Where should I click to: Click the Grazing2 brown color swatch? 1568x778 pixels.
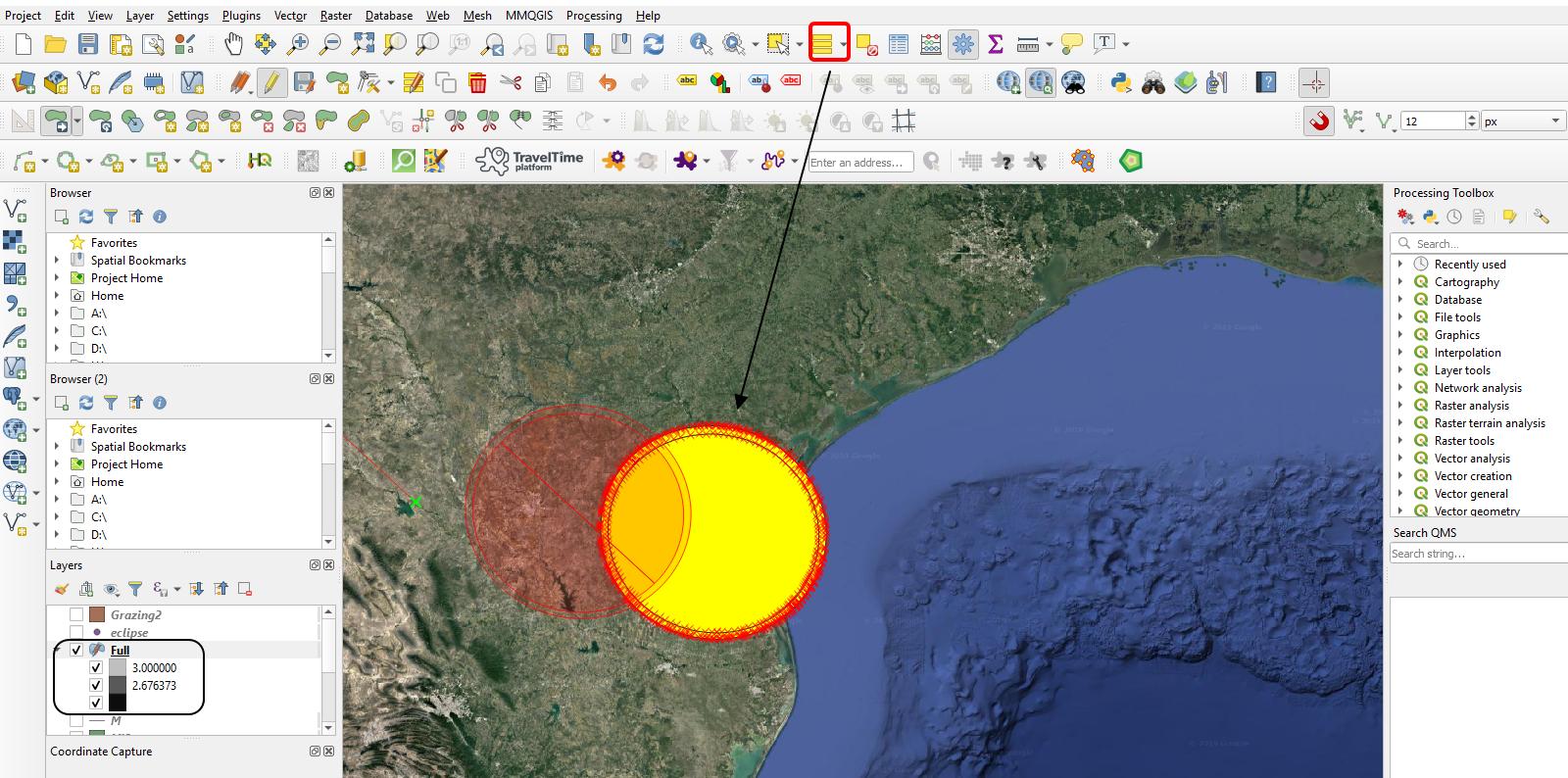pyautogui.click(x=97, y=614)
